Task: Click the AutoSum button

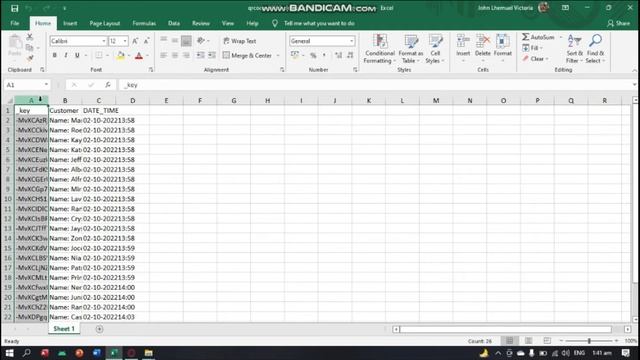Action: [538, 37]
